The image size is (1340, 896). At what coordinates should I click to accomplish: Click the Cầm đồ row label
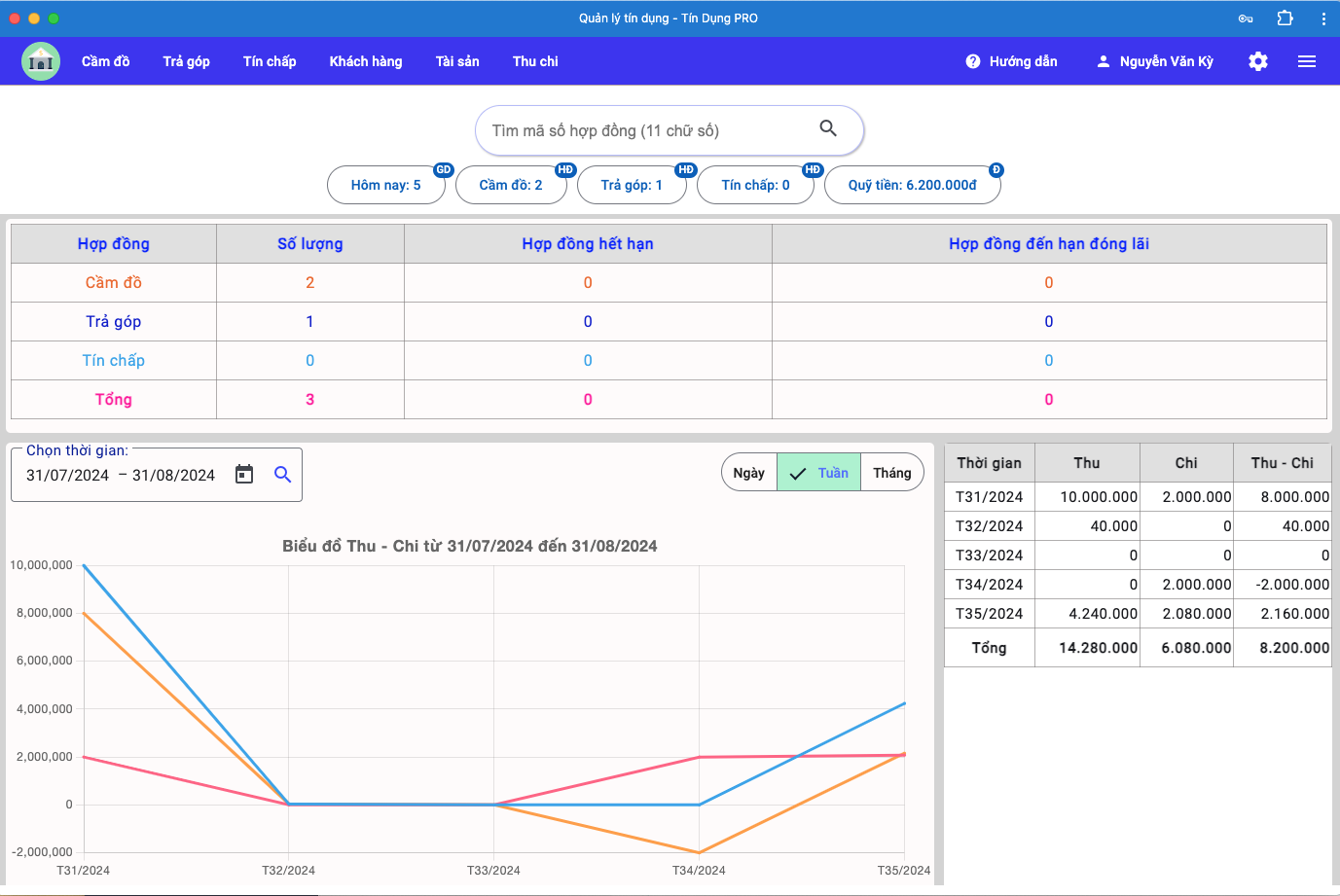(114, 282)
